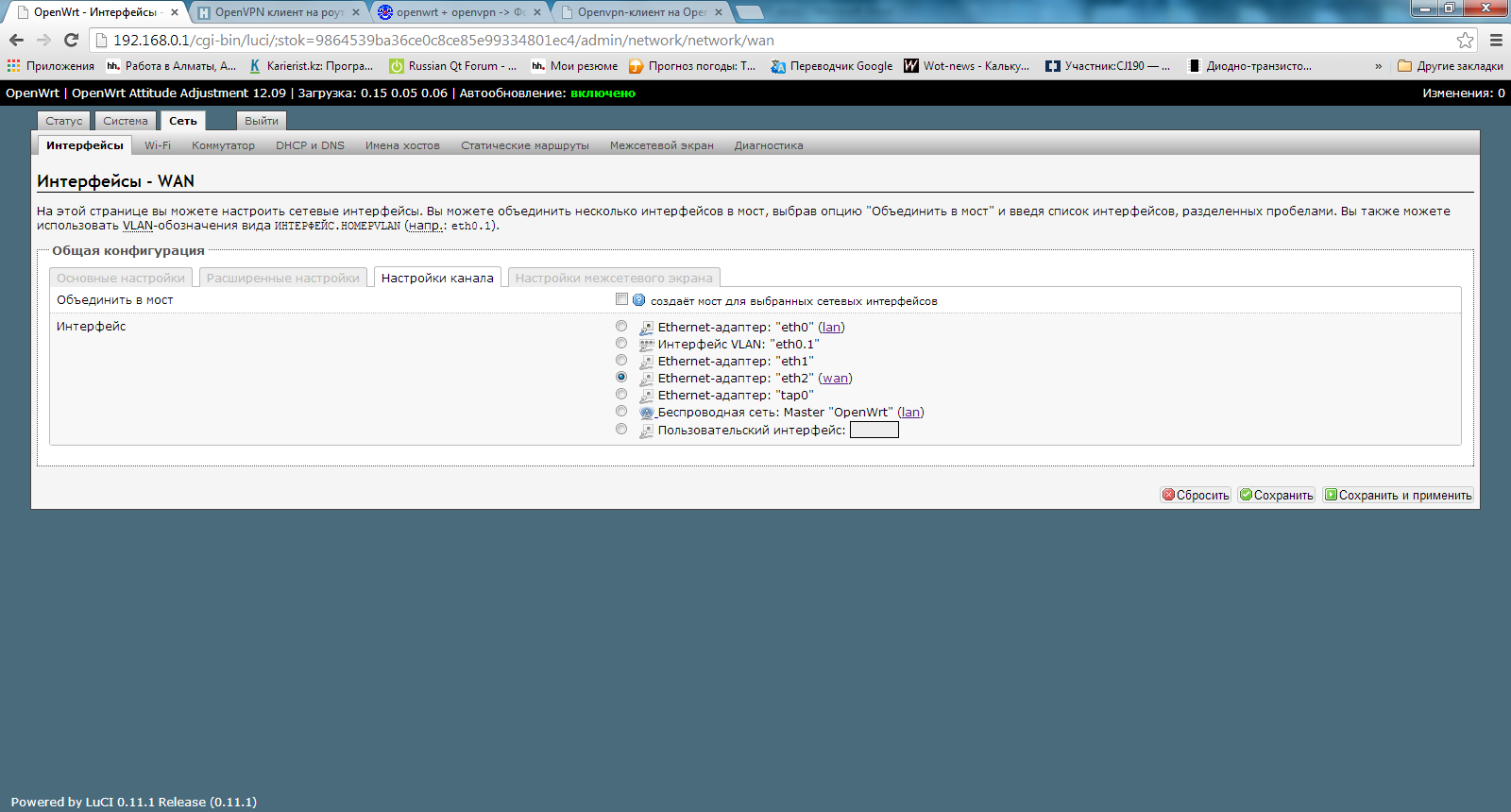Open Russian Qt Forum bookmark
Screen dimensions: 1511x812
[x=452, y=66]
